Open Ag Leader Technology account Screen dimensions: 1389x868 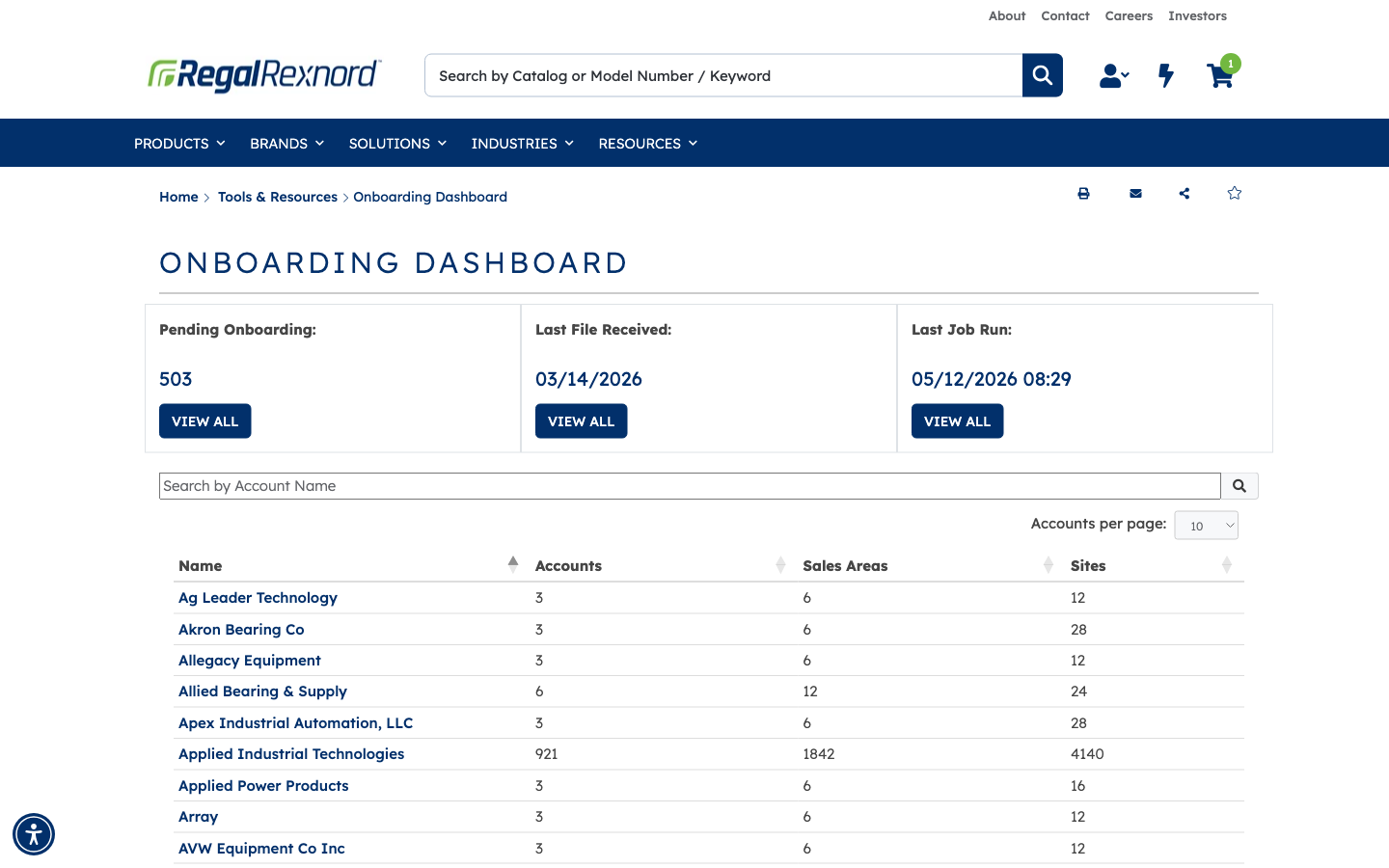click(x=258, y=598)
